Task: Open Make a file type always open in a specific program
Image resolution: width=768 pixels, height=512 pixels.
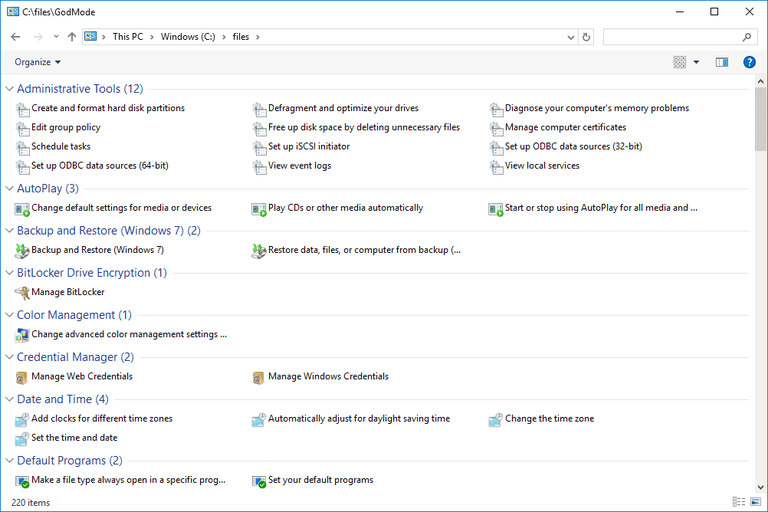Action: point(128,480)
